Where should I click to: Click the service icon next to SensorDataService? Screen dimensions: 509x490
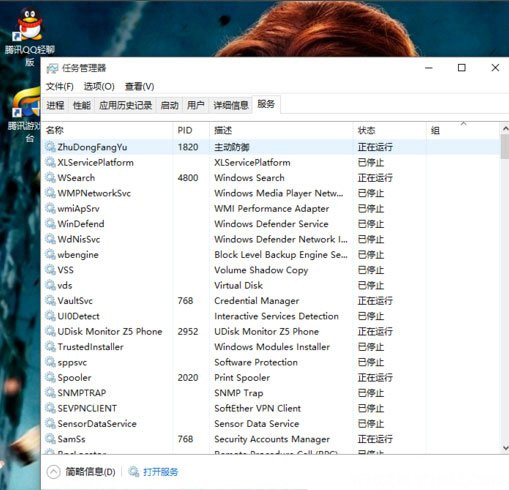[50, 423]
